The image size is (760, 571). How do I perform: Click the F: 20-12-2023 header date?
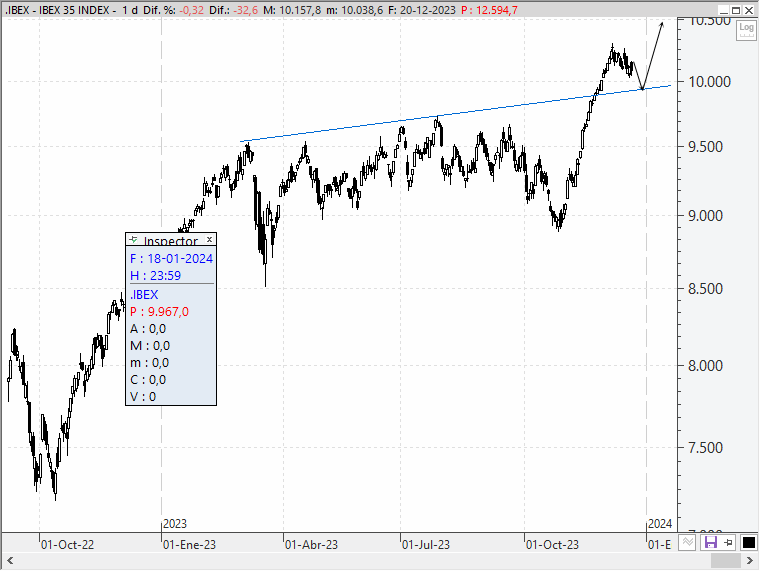(x=422, y=10)
